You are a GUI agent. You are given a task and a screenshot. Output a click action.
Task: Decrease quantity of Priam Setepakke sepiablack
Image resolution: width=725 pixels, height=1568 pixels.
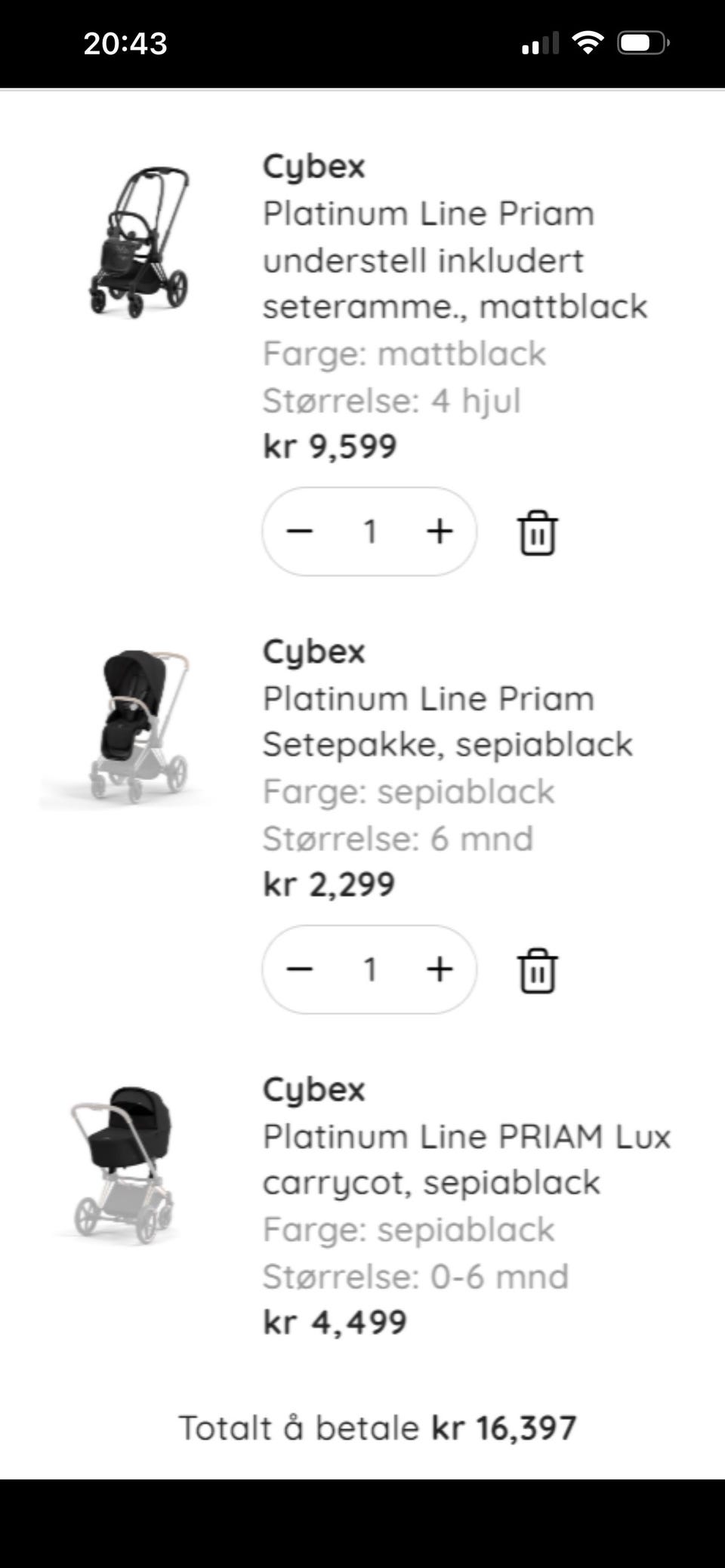point(300,969)
